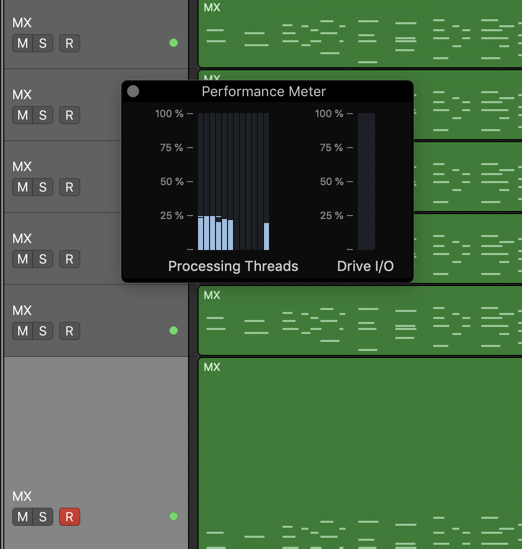
Task: Select the topmost green MX MIDI region
Action: pos(360,33)
